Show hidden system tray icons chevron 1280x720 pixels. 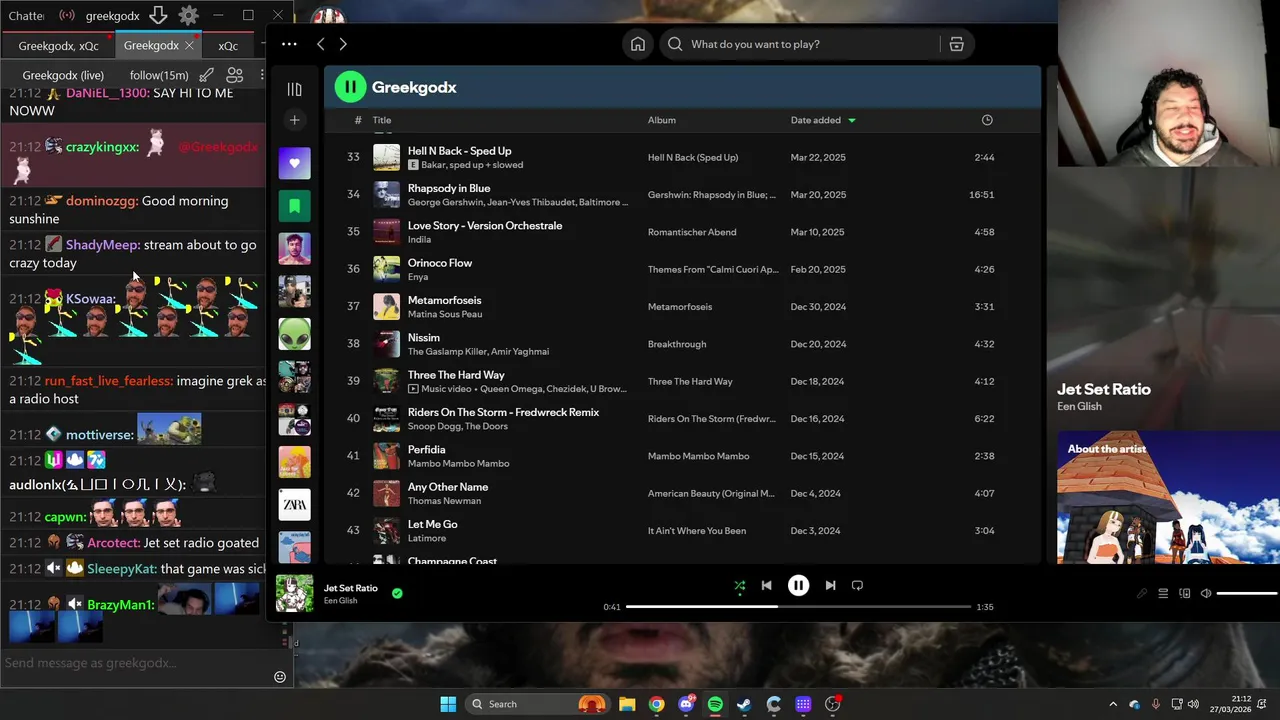pos(1113,704)
